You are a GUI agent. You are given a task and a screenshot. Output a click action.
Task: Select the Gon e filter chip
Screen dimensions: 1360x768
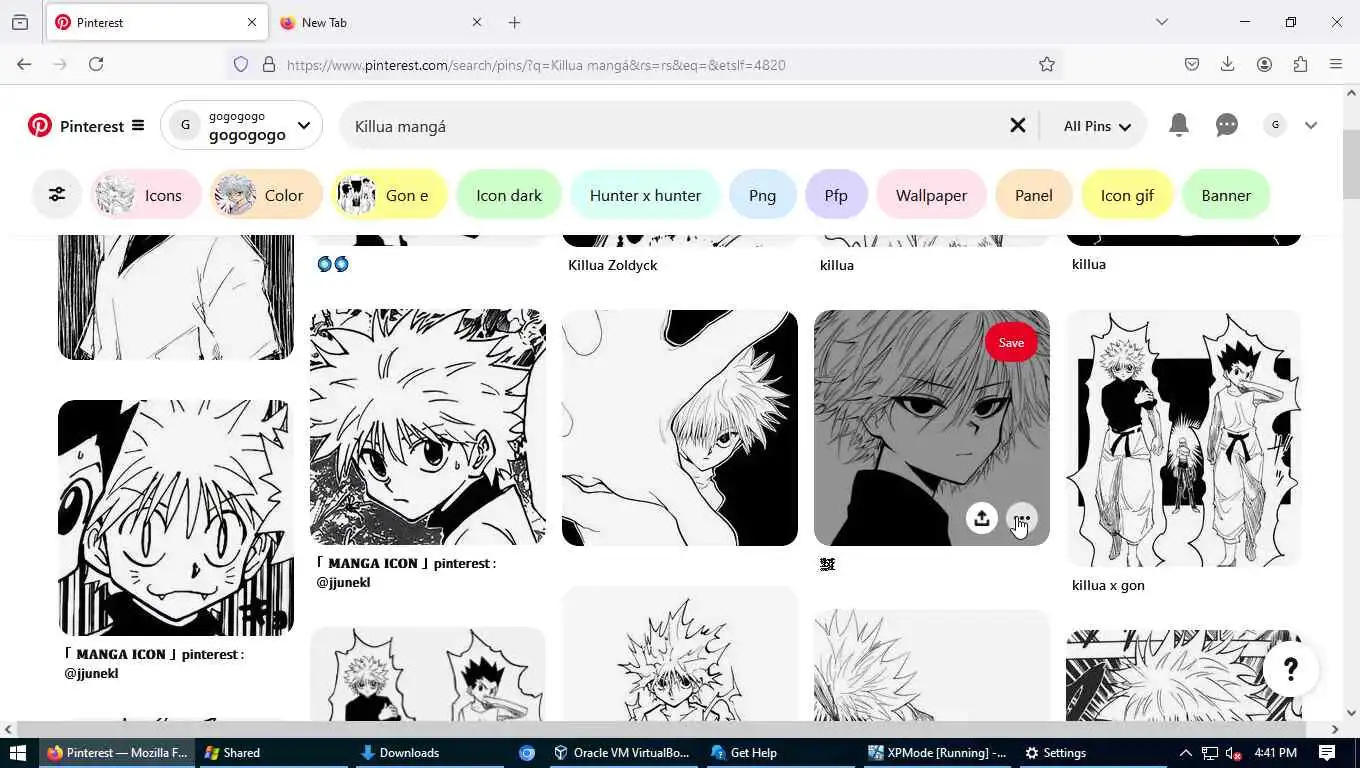389,195
